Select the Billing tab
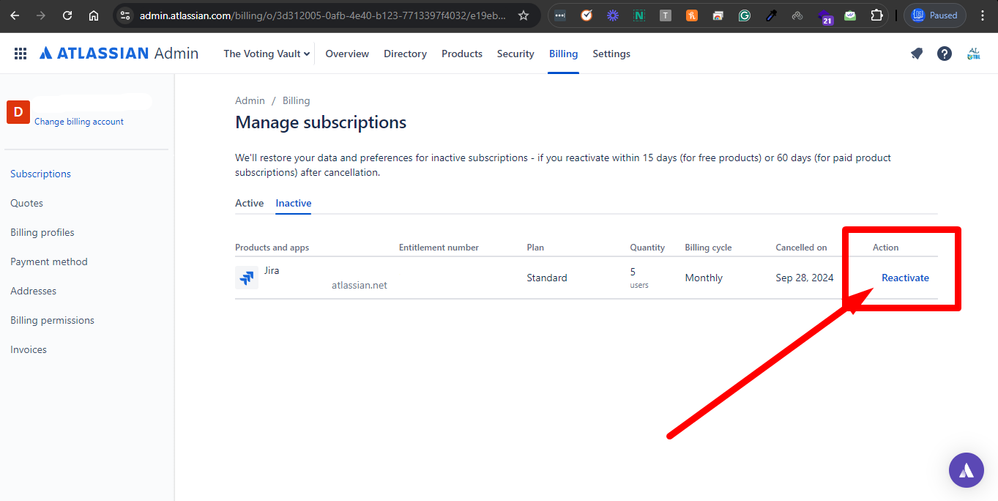 pyautogui.click(x=563, y=53)
